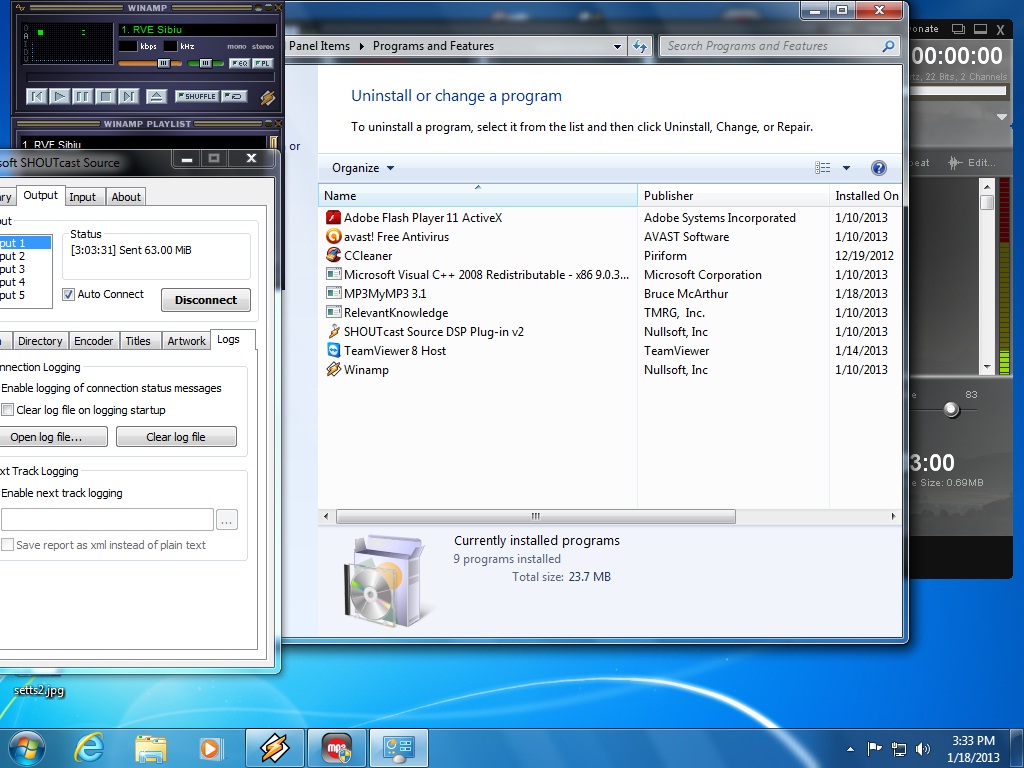Open file with Winamp Eject button
This screenshot has height=768, width=1024.
(156, 97)
